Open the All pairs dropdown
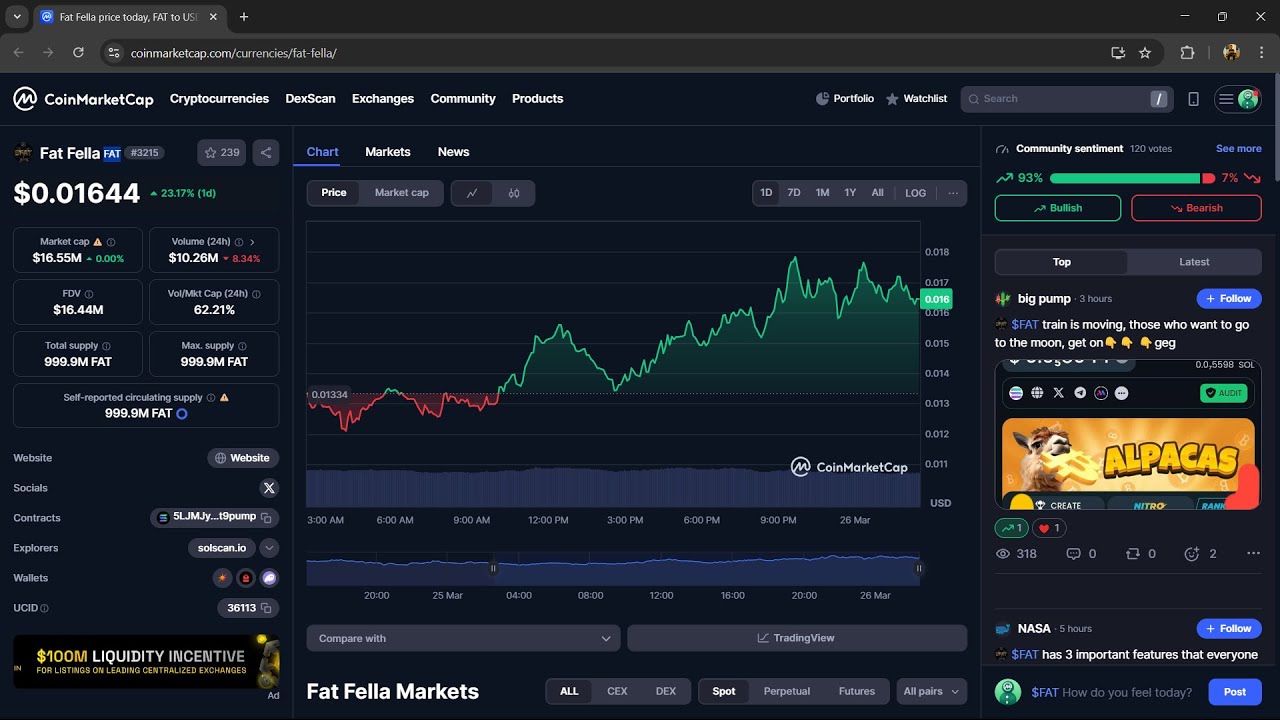 click(x=932, y=692)
